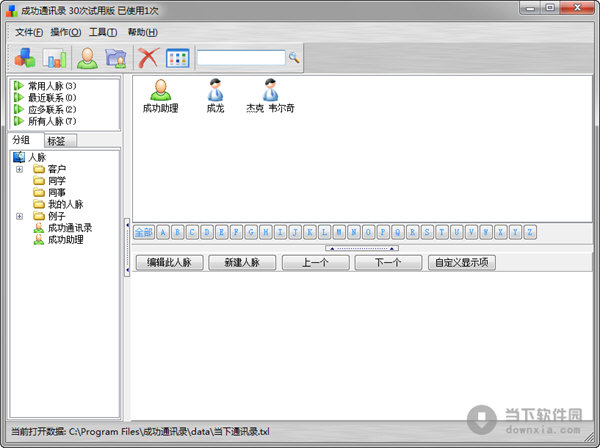600x448 pixels.
Task: Go to next contact with 下一个
Action: [x=388, y=262]
